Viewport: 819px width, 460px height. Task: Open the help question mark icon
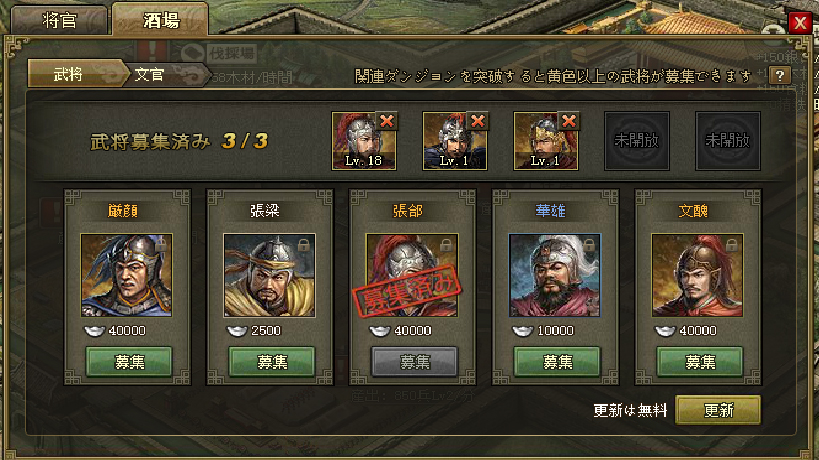[780, 76]
